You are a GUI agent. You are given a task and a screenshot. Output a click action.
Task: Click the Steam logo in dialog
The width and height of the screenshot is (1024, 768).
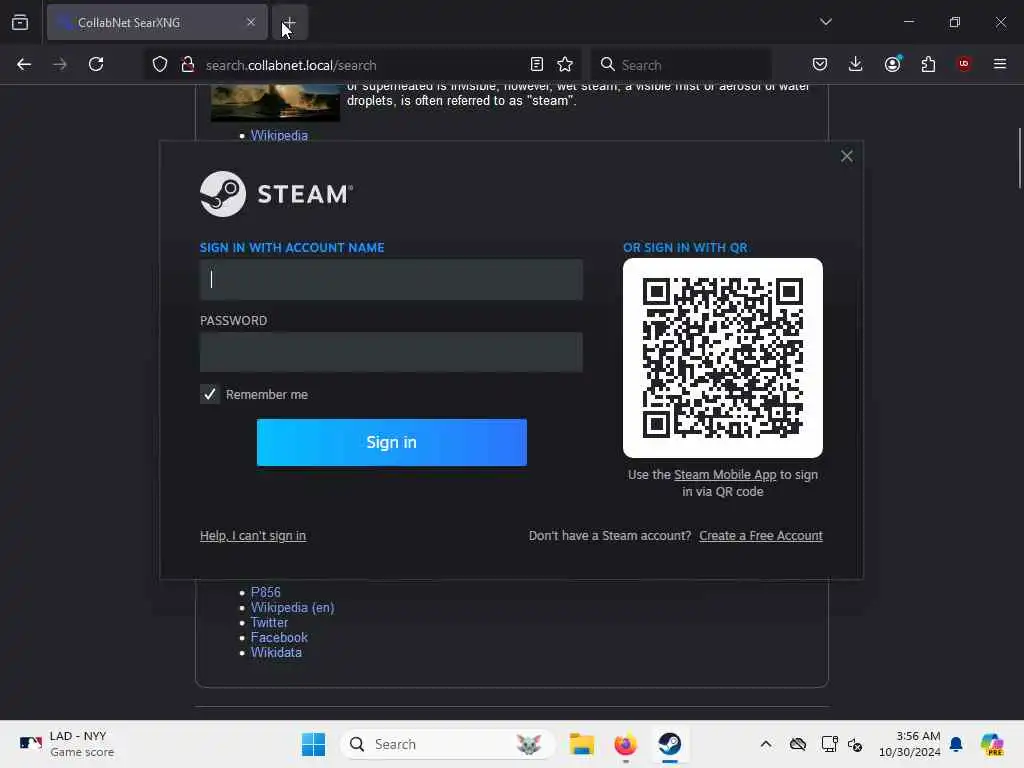[276, 194]
